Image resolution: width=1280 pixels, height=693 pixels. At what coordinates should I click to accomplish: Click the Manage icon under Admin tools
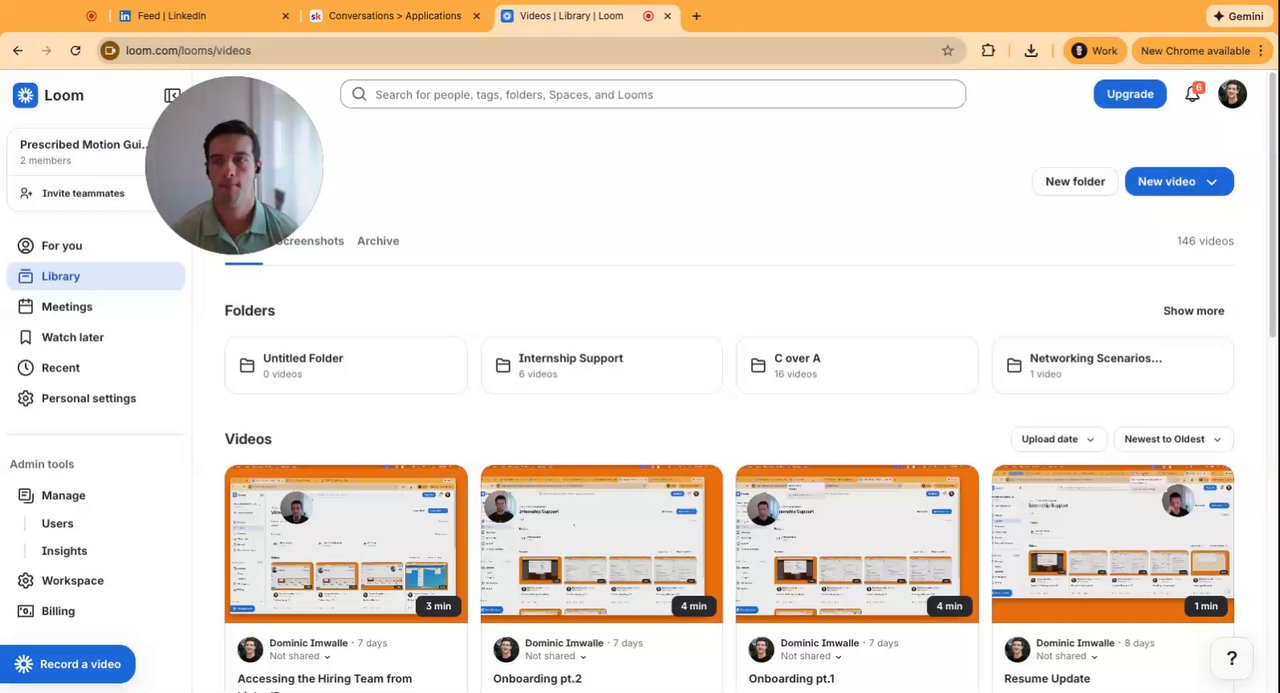(x=26, y=495)
